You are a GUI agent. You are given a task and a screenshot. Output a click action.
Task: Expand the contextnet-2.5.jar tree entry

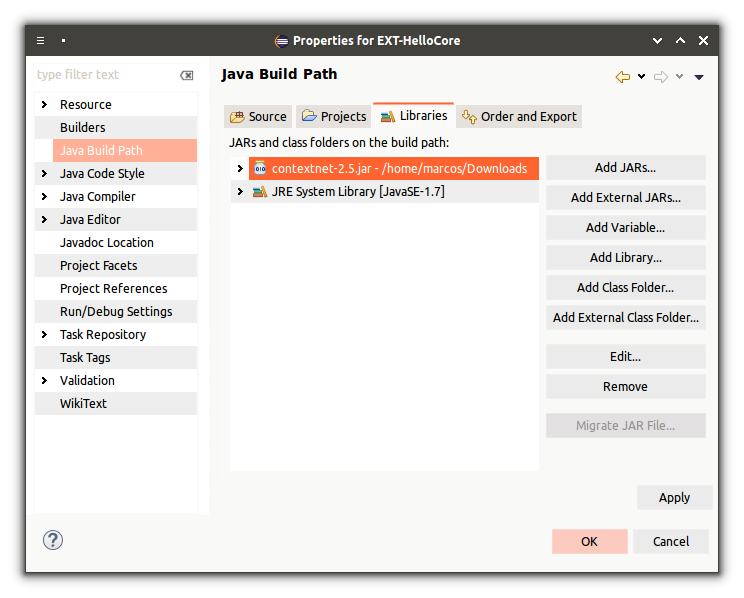240,168
